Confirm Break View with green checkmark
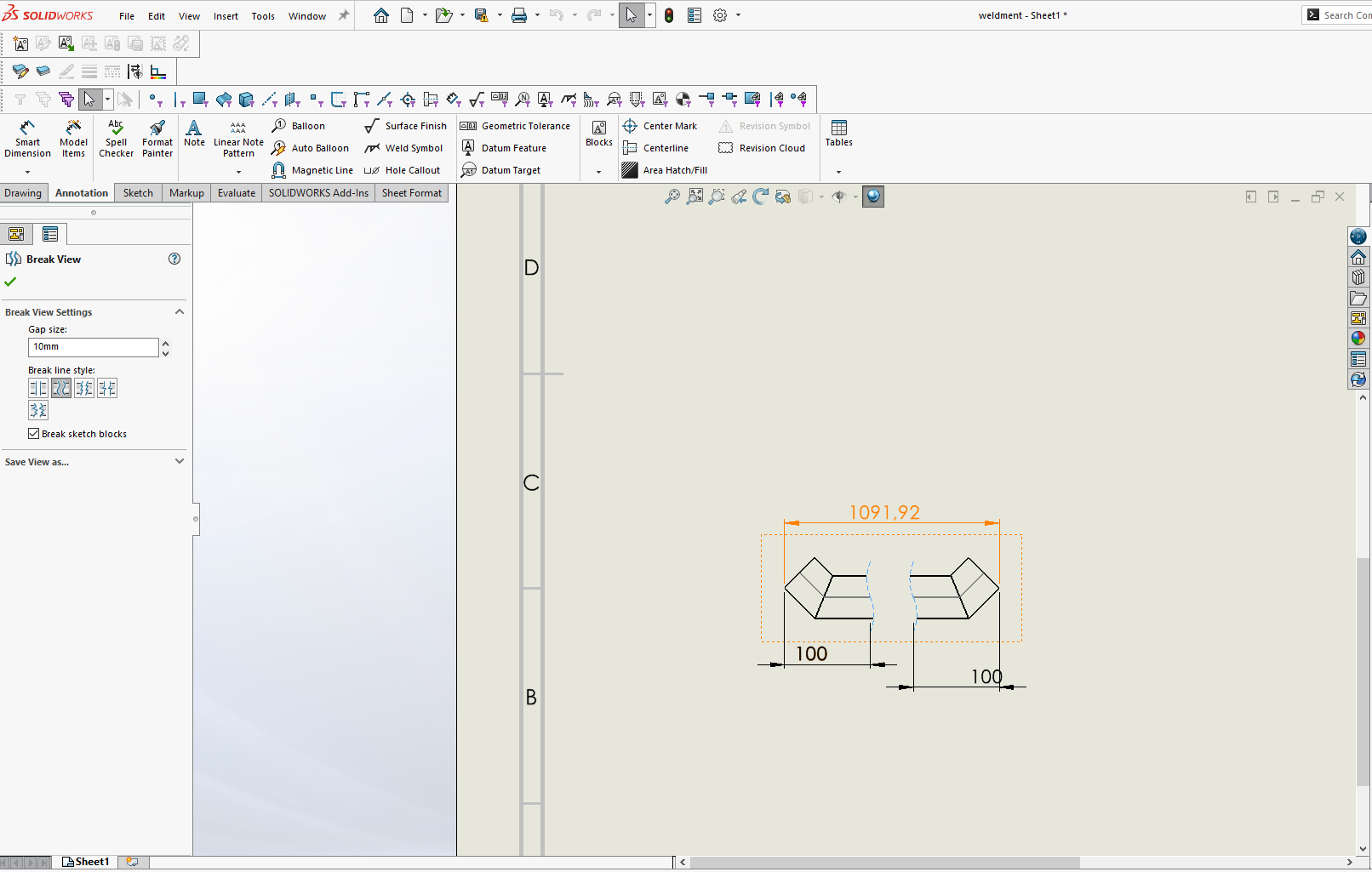Screen dimensions: 1372x872 (x=11, y=282)
